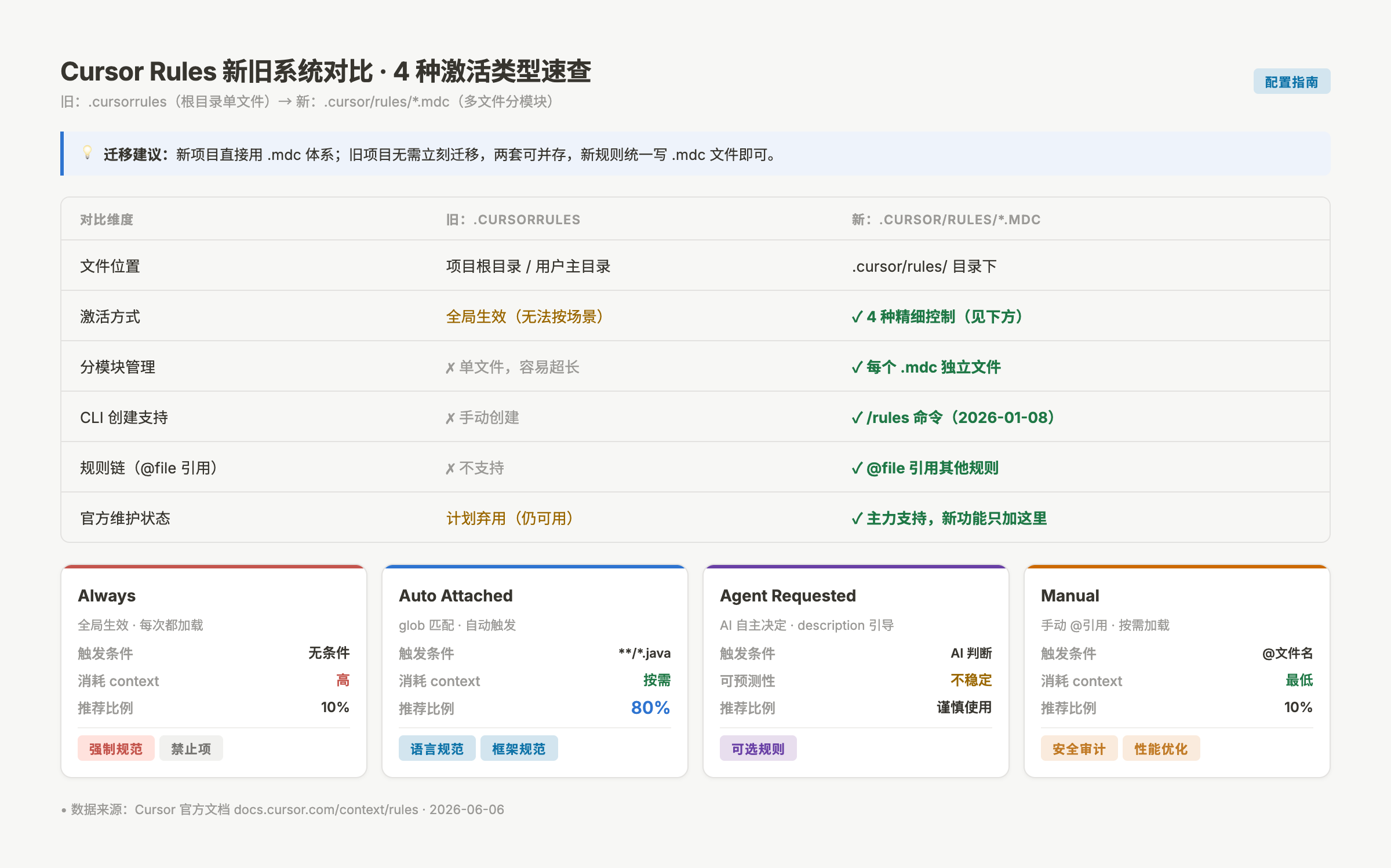
Task: Click the Manual card title
Action: [x=1070, y=596]
